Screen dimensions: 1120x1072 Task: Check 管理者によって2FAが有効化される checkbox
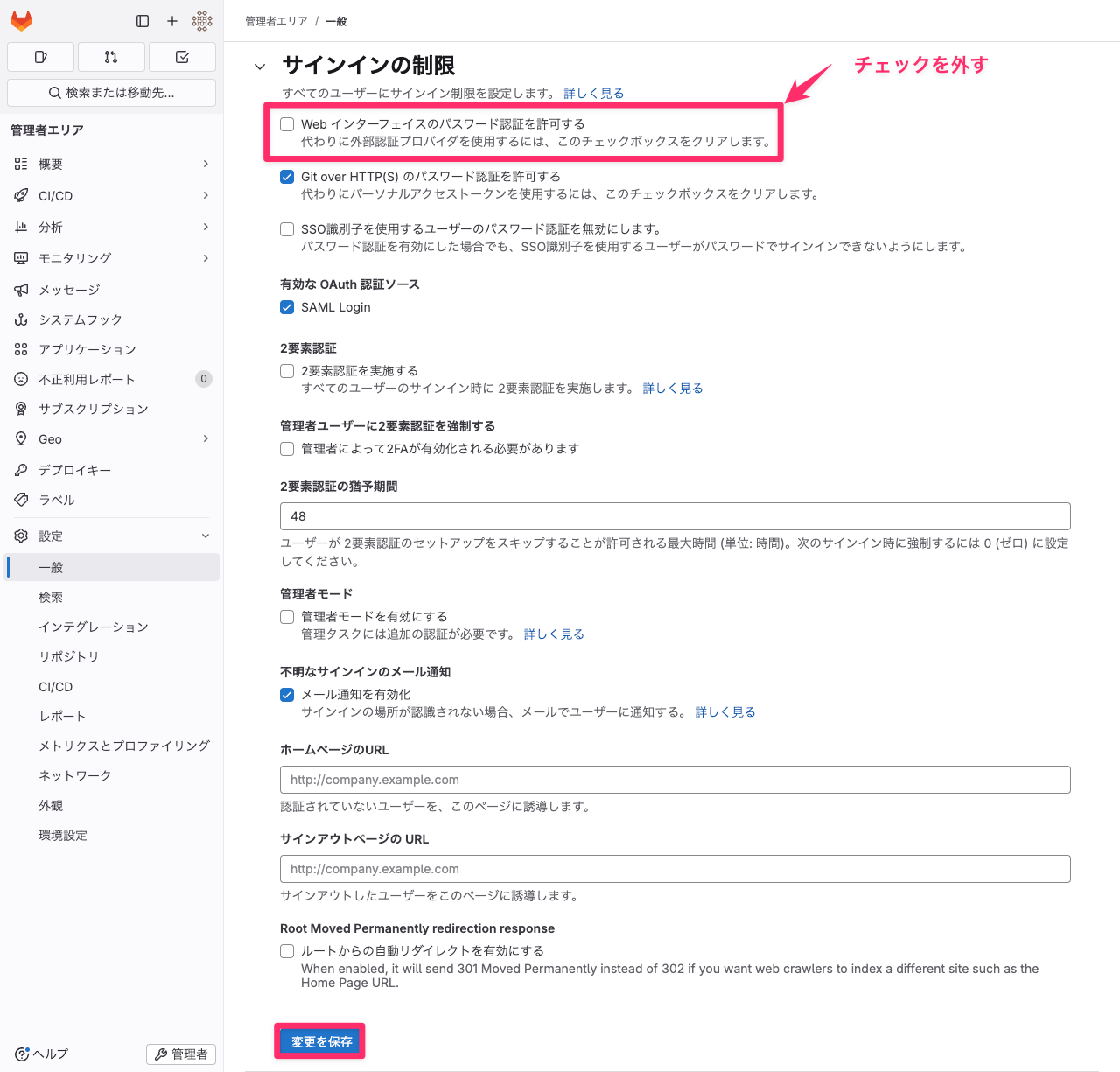(287, 449)
